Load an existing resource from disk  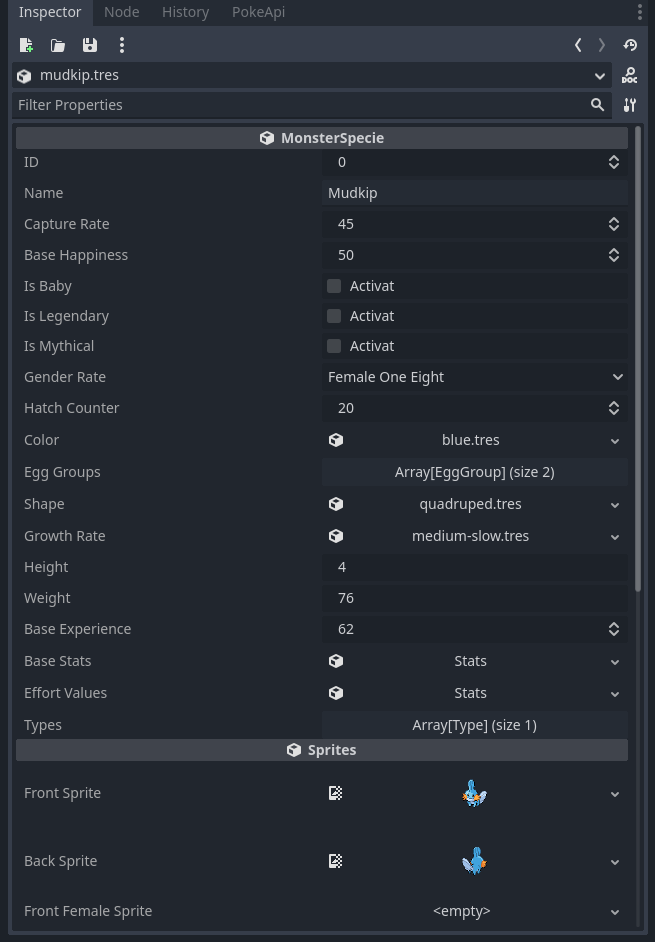pyautogui.click(x=58, y=45)
